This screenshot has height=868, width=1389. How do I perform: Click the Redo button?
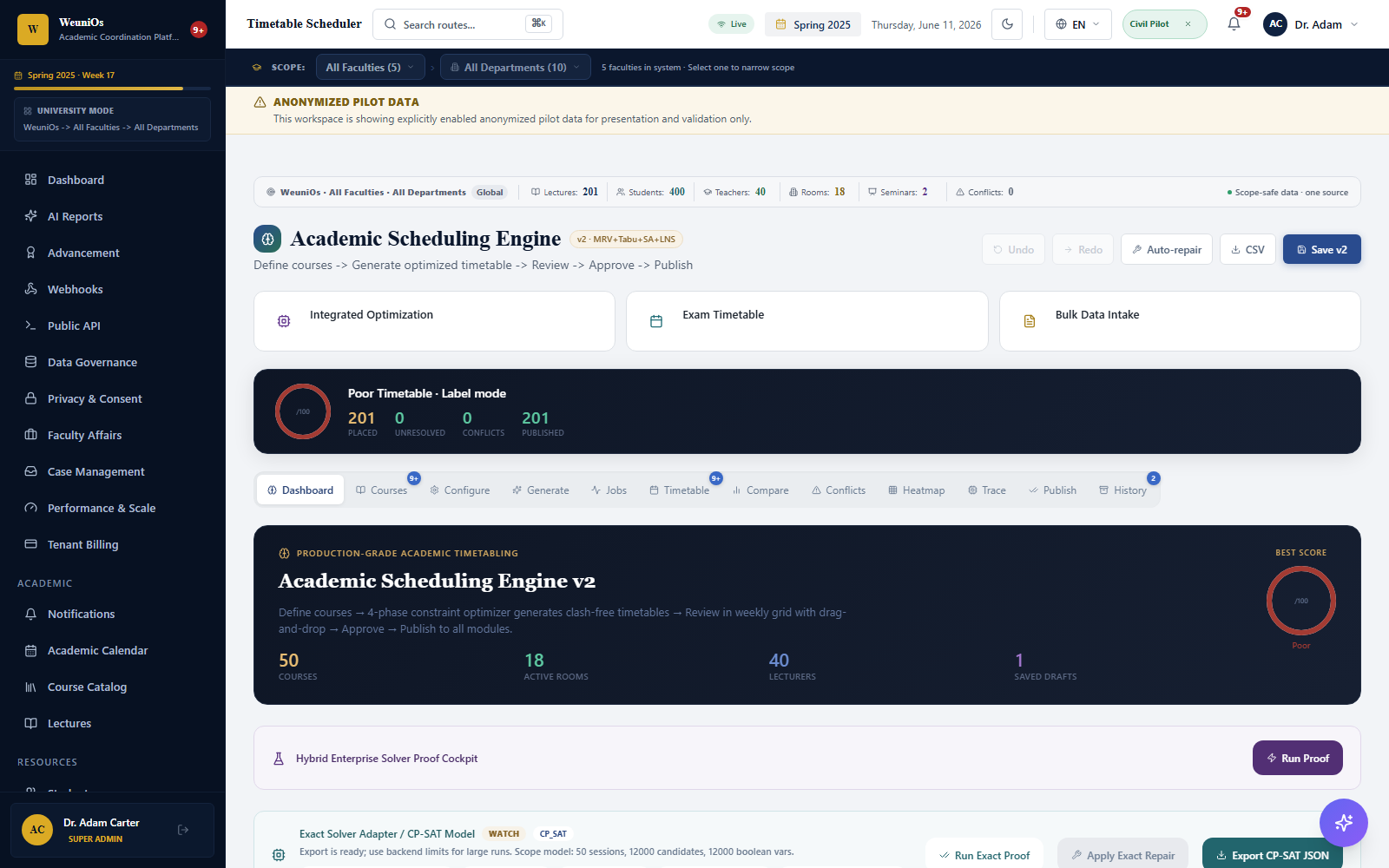[1083, 249]
